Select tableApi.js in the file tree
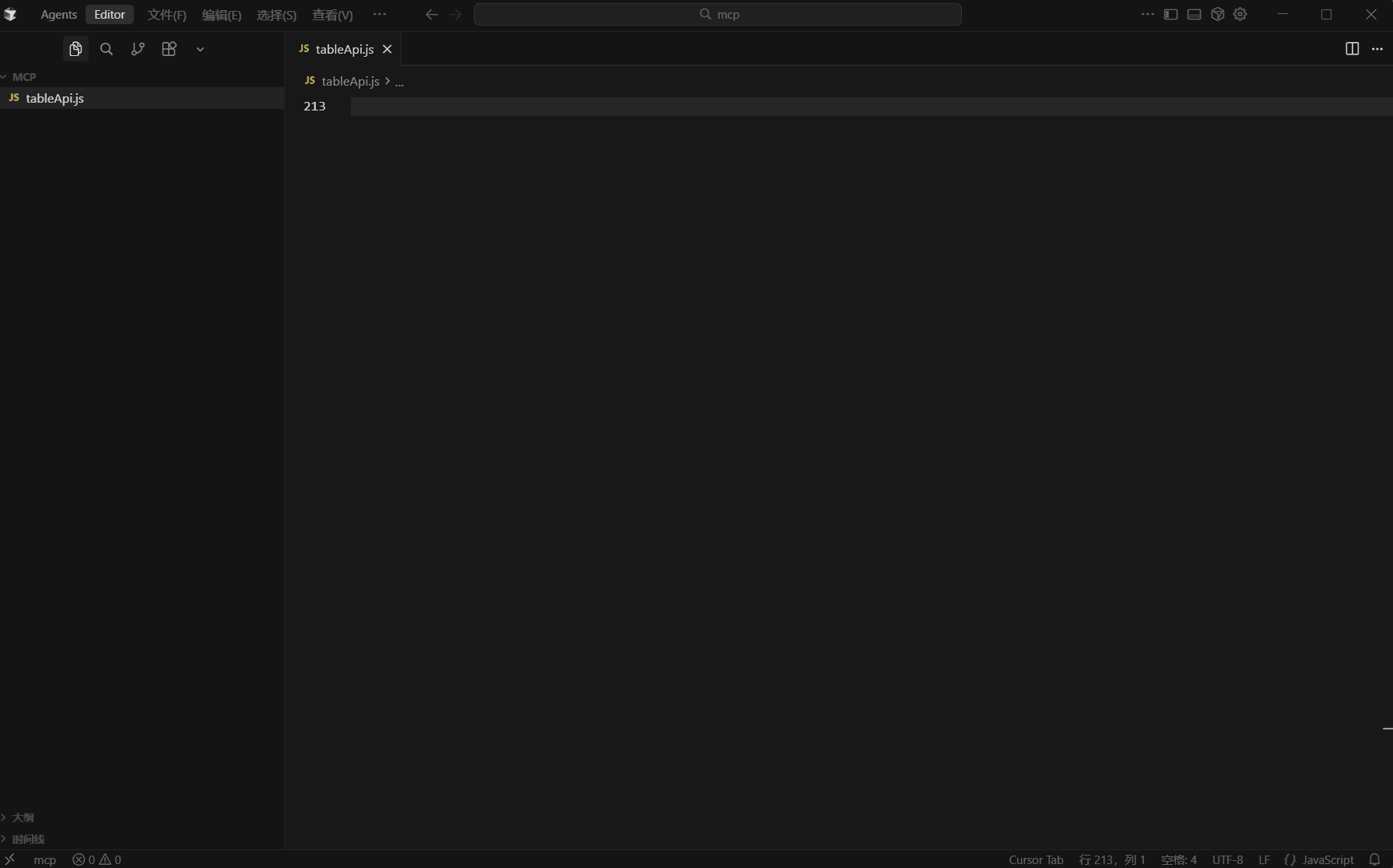The image size is (1393, 868). (x=56, y=98)
